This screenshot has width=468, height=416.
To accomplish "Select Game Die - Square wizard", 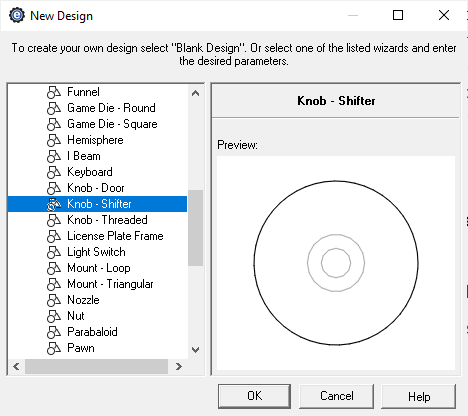I will [112, 124].
